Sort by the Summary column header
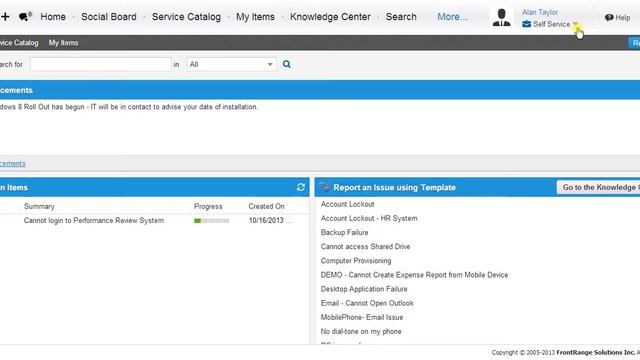 click(x=39, y=206)
